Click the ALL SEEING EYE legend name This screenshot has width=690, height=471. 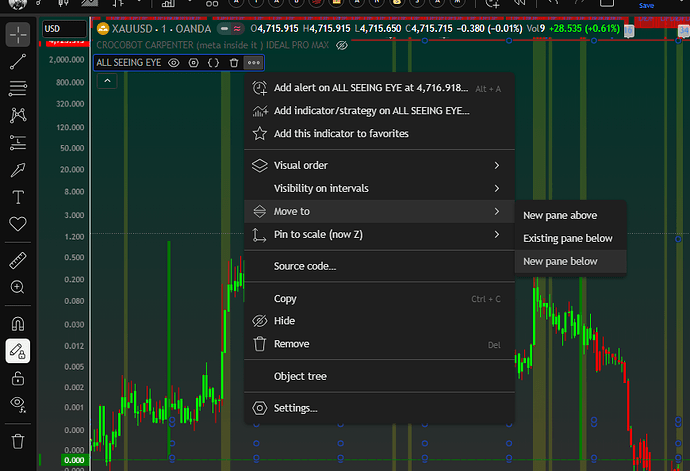click(128, 63)
